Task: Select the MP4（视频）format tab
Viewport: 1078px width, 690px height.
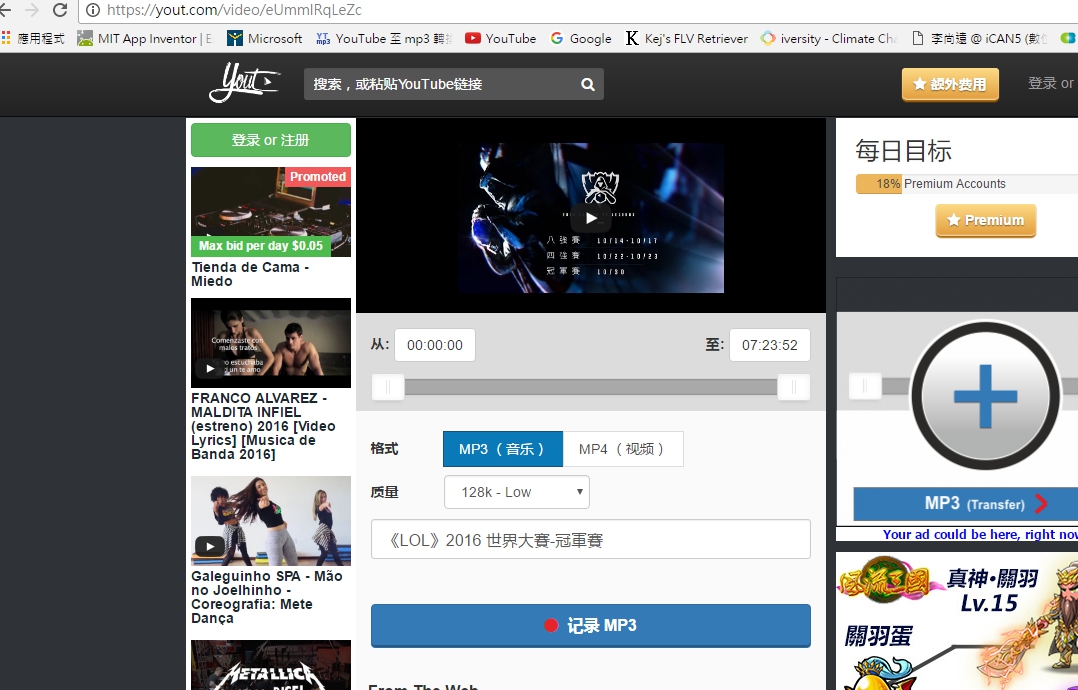Action: coord(623,449)
